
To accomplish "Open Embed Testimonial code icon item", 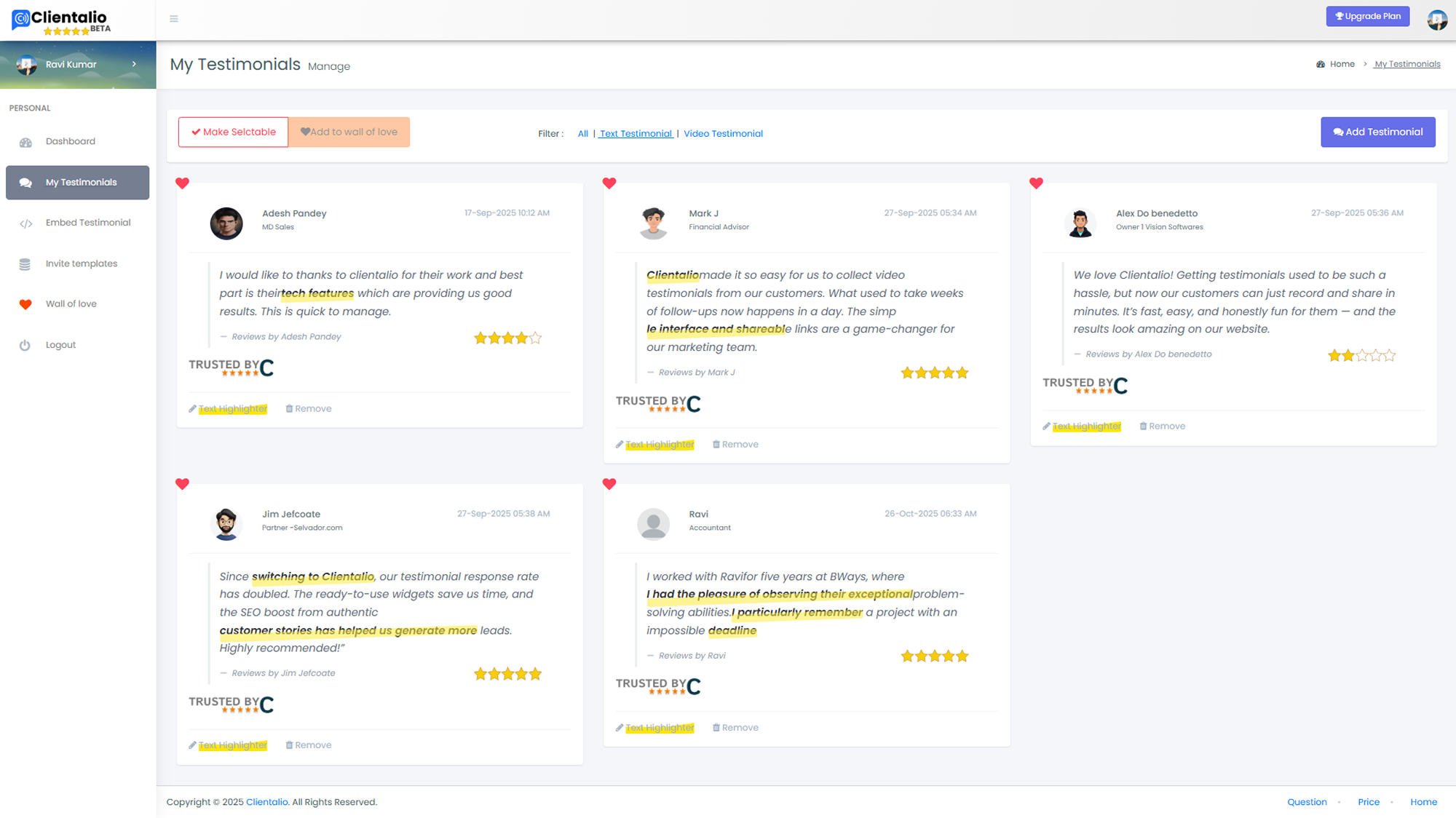I will 25,223.
